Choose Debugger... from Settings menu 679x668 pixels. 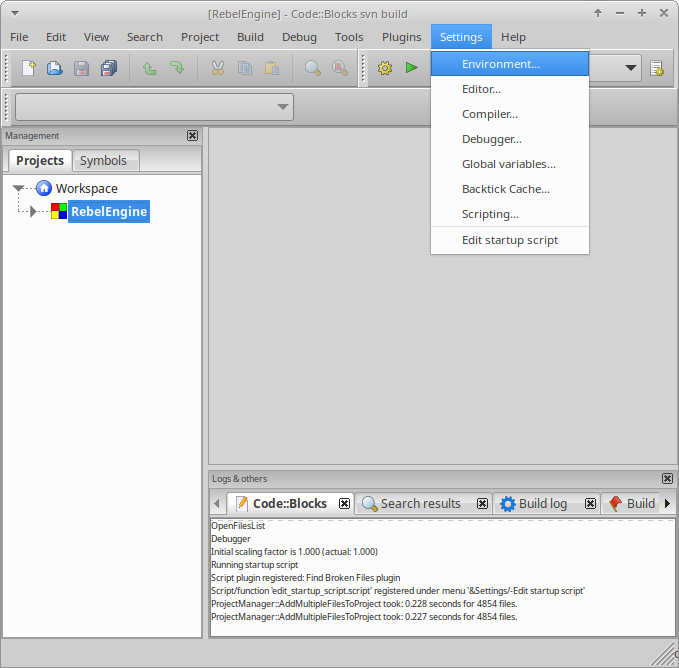510,139
